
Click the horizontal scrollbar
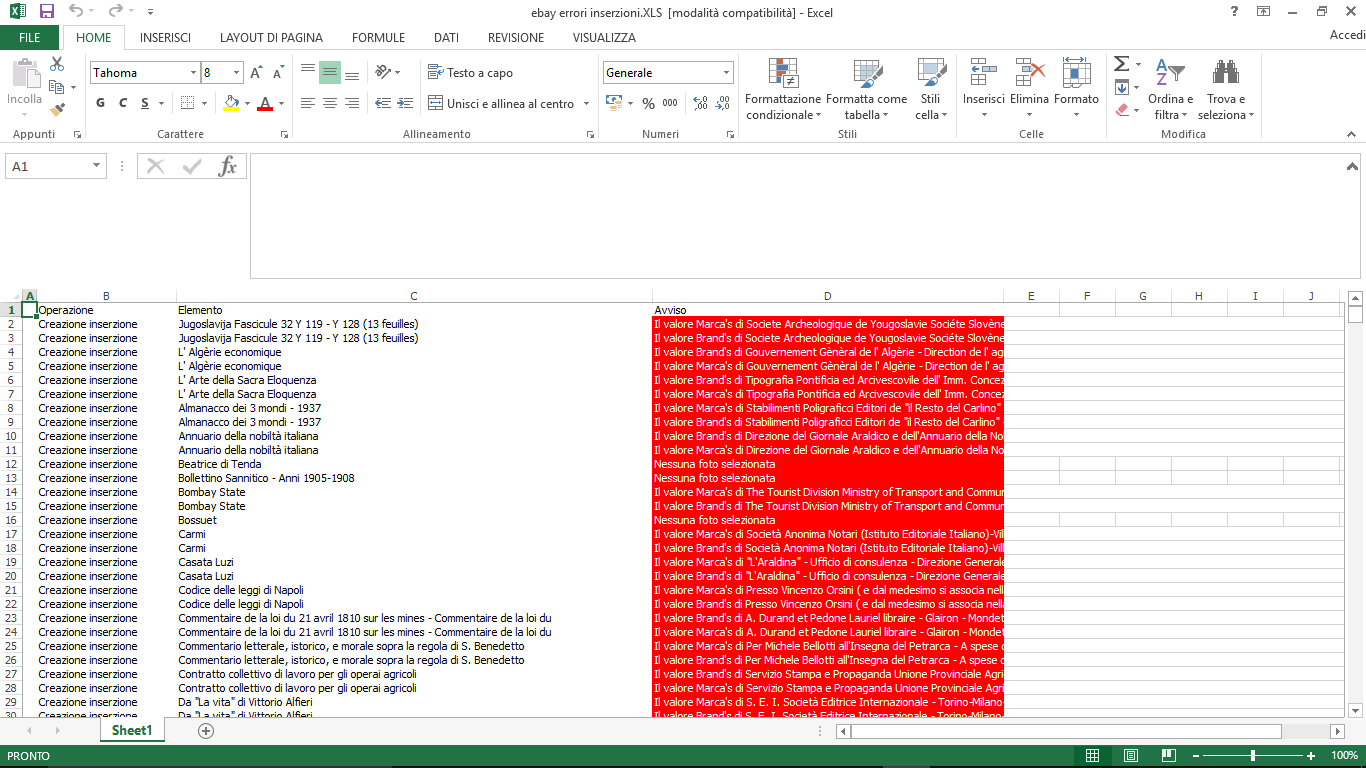pyautogui.click(x=1066, y=731)
